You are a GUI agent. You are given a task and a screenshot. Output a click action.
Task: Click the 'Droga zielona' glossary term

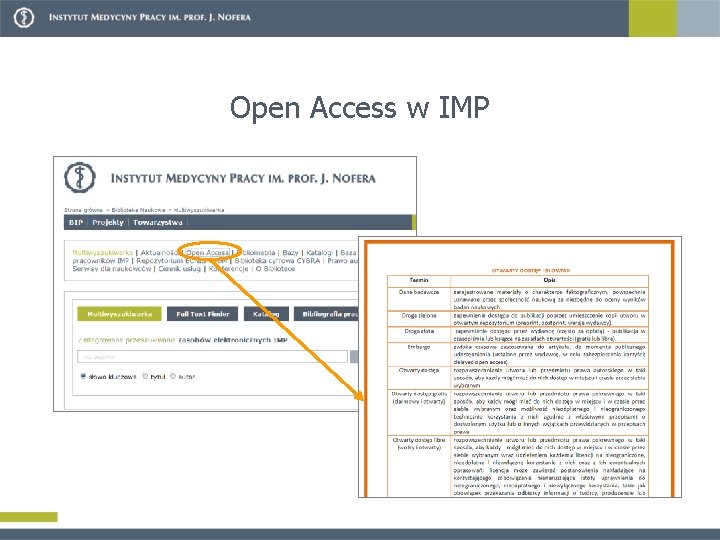tap(419, 315)
